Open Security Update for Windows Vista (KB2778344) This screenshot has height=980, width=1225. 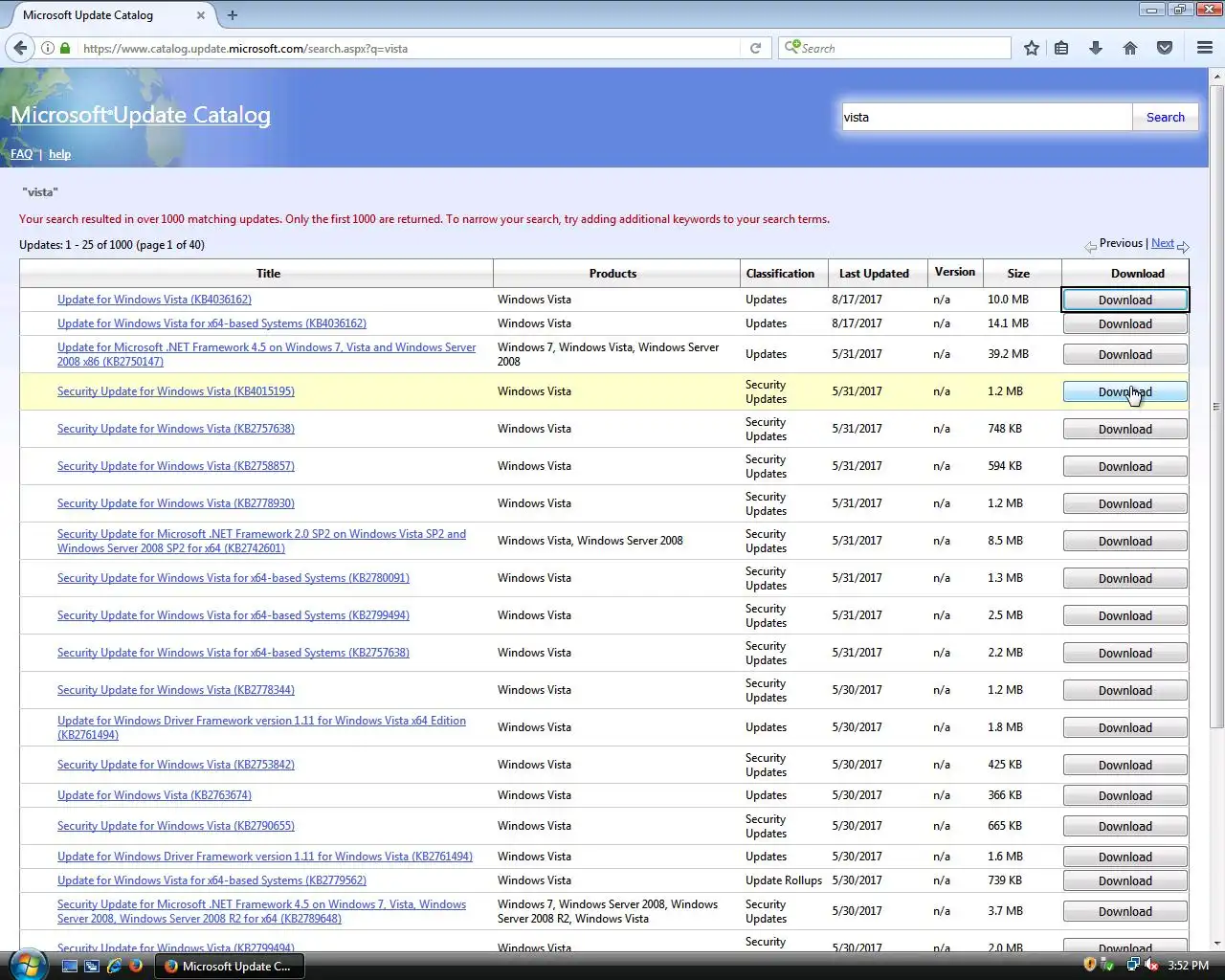tap(176, 690)
